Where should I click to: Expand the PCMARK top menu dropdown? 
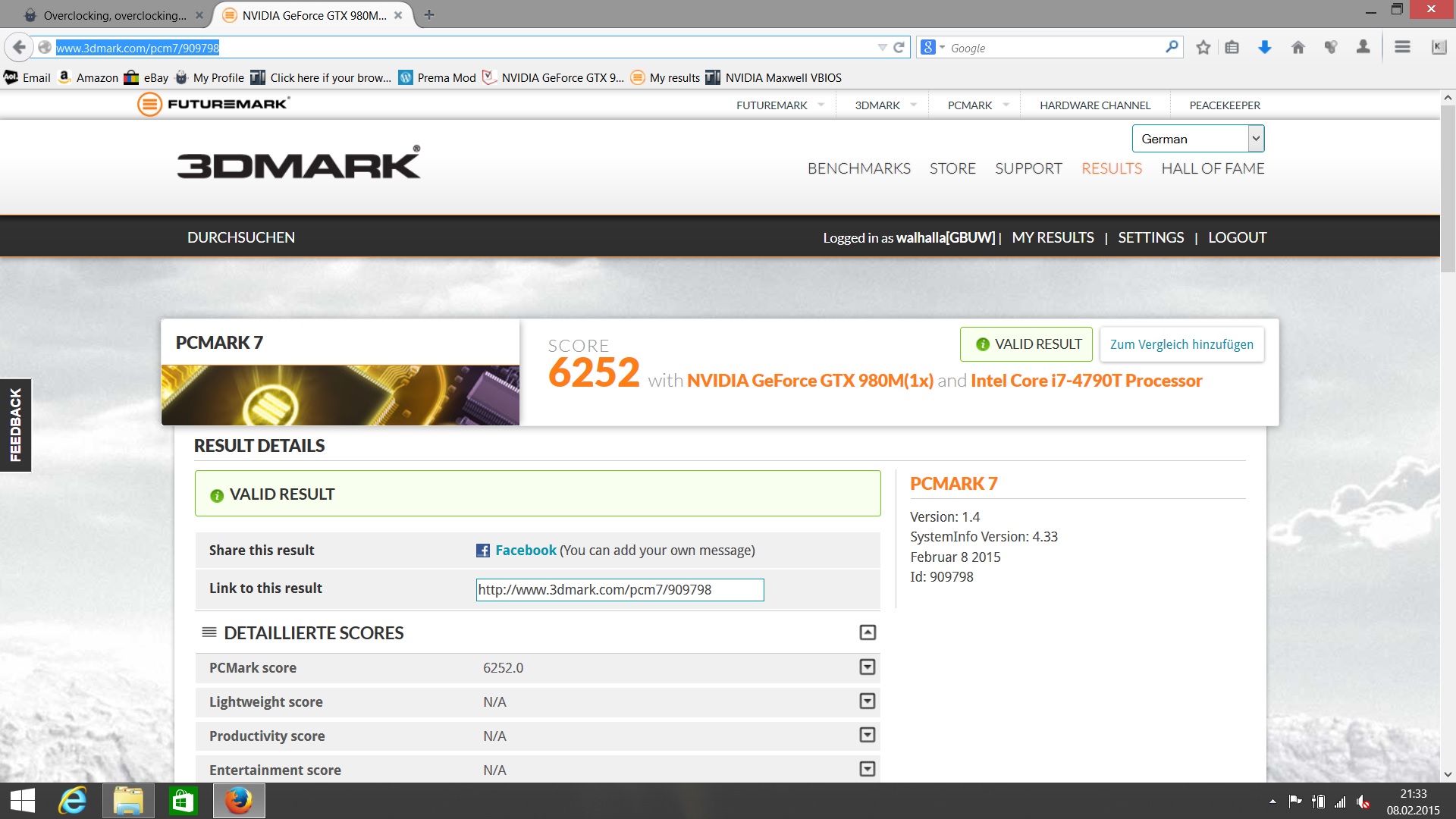(1006, 105)
